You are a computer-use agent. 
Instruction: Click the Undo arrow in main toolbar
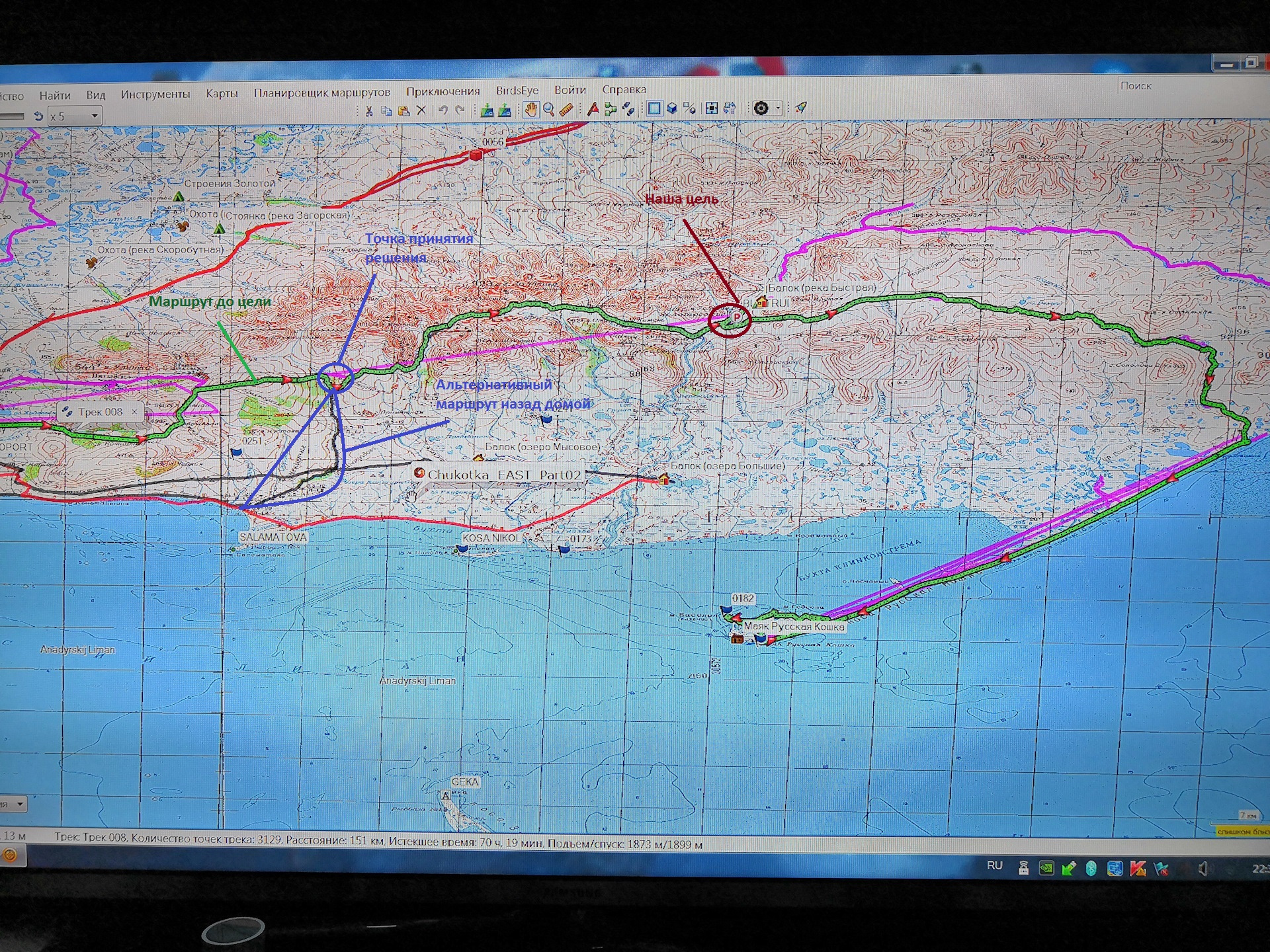point(443,110)
